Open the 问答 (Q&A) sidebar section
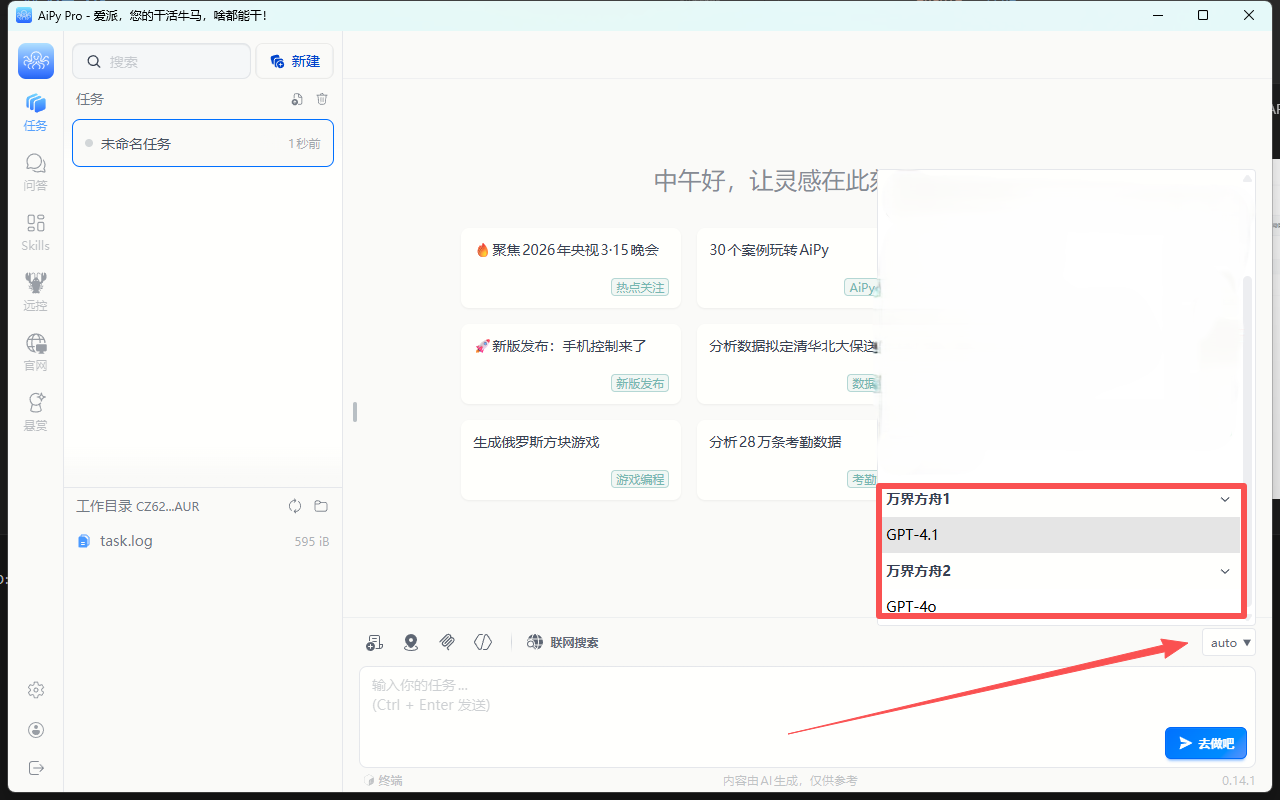 (36, 171)
